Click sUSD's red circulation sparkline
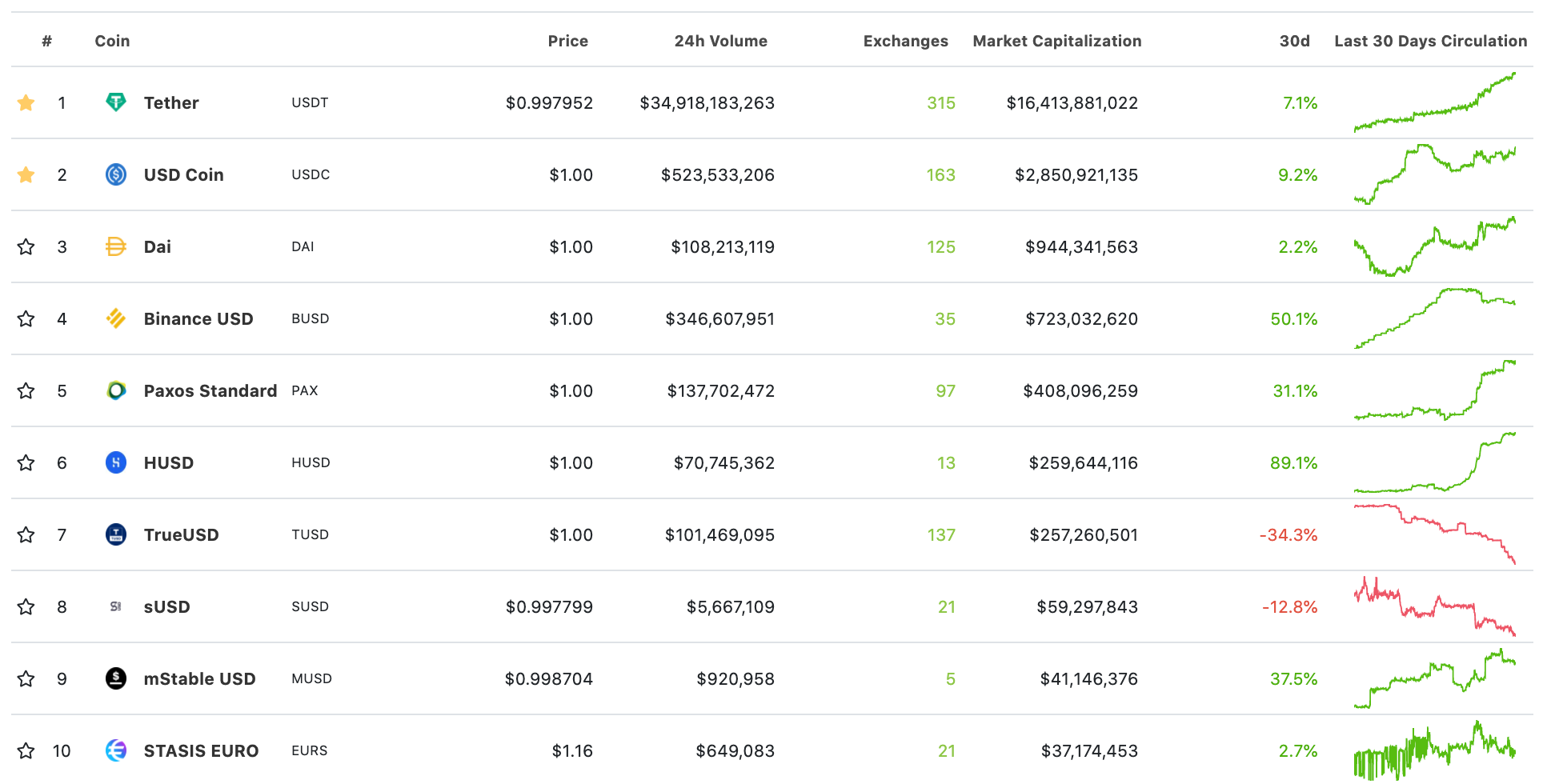 (x=1434, y=606)
